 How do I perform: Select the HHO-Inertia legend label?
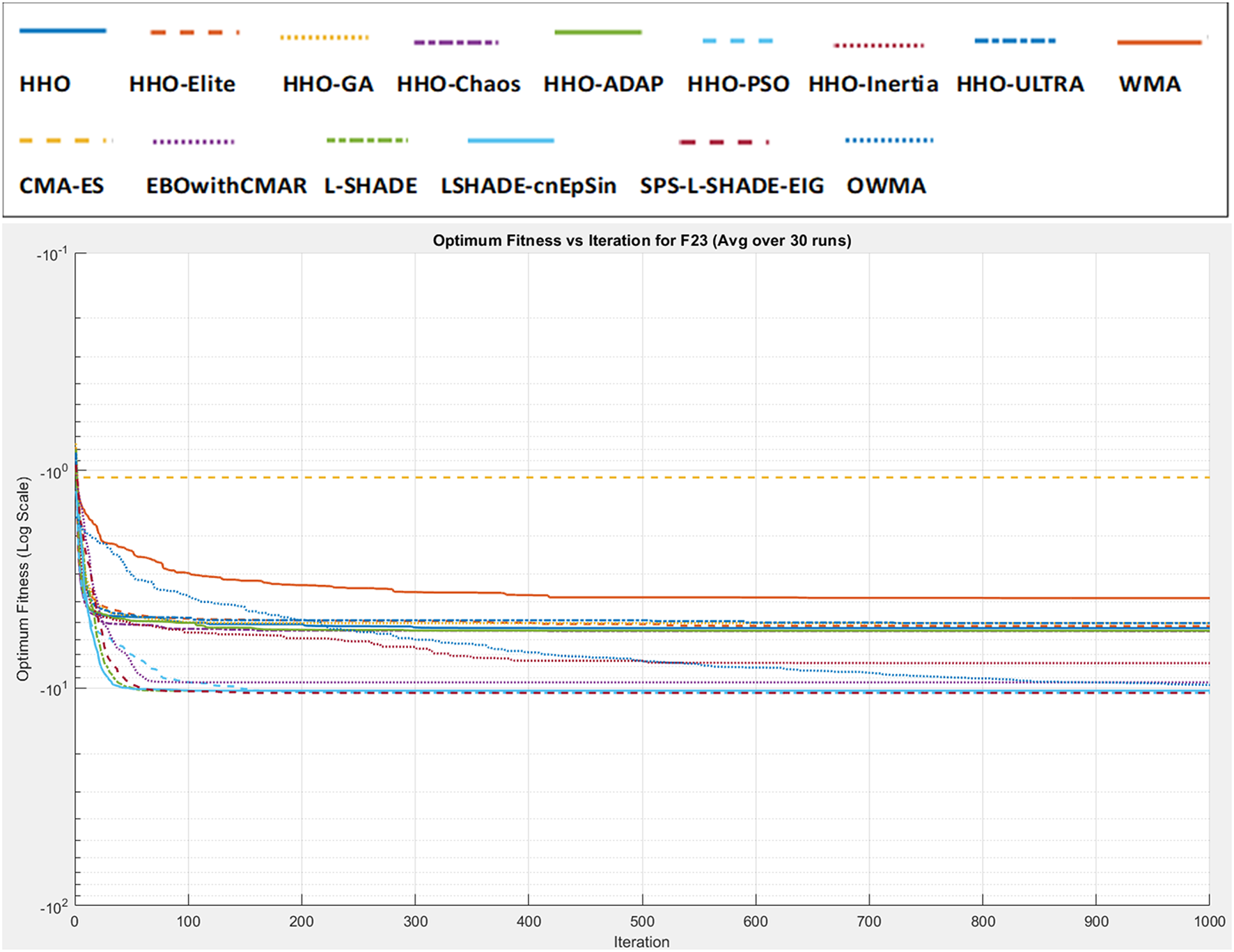[x=873, y=84]
